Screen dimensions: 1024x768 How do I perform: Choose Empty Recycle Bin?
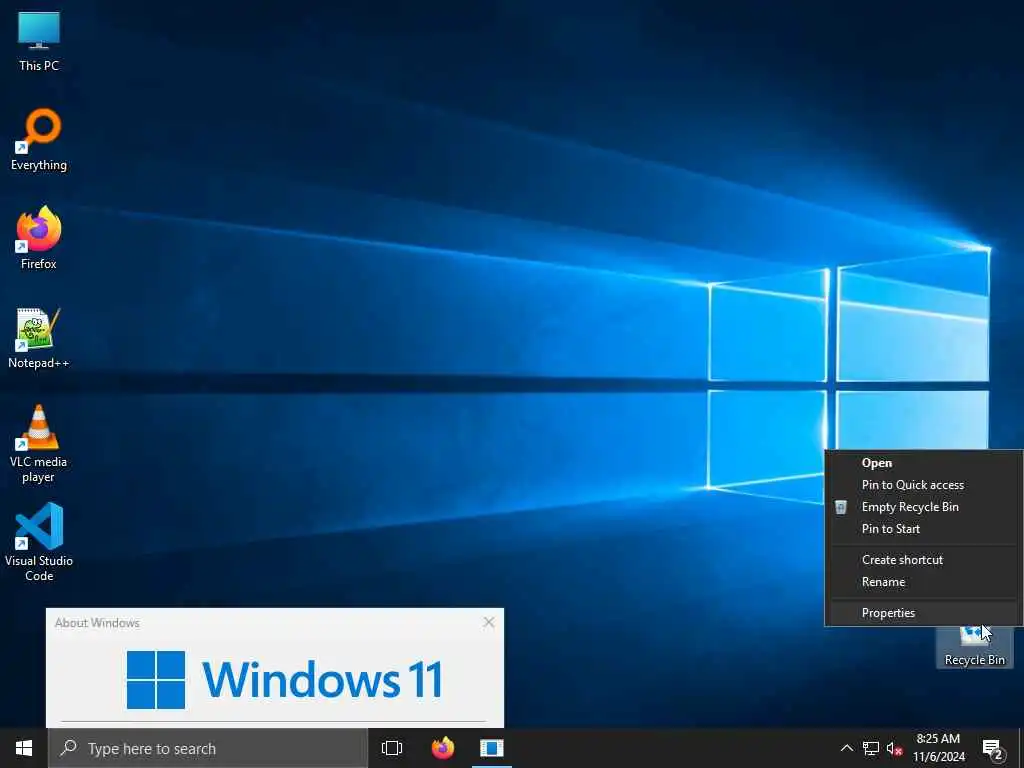pyautogui.click(x=923, y=507)
